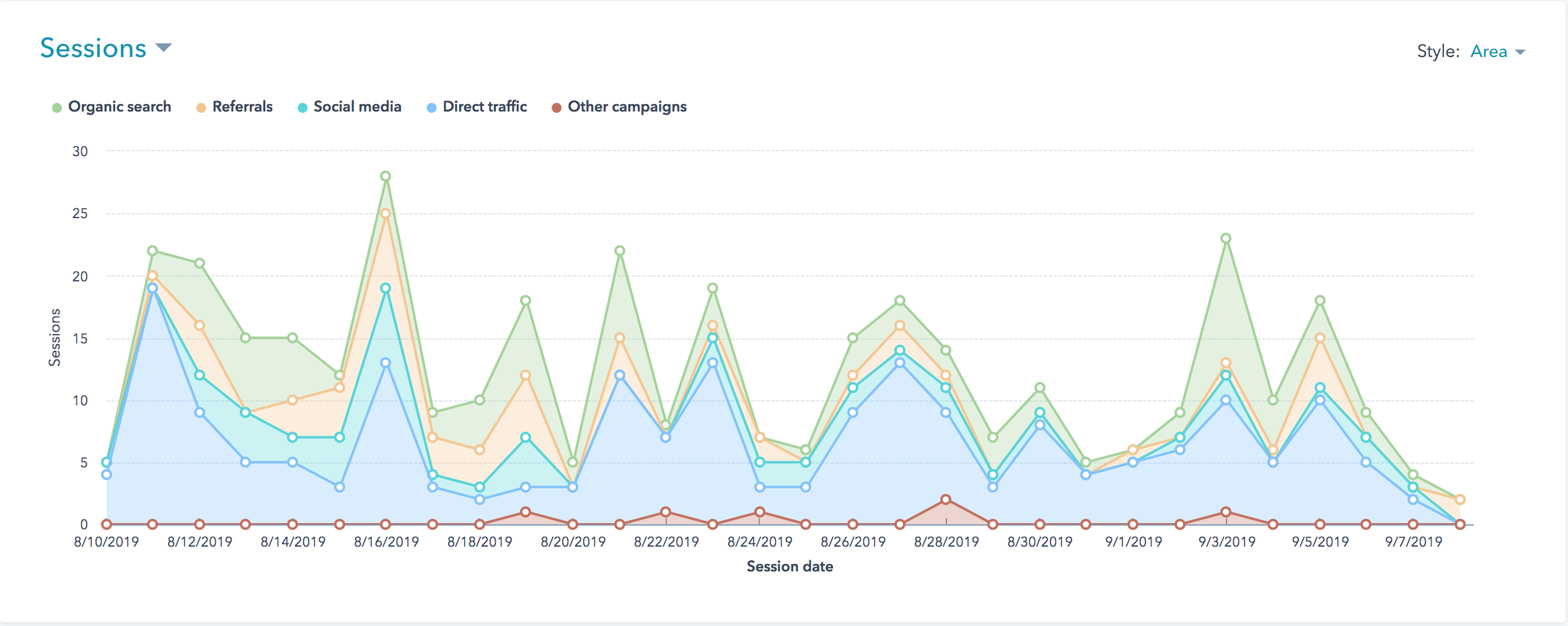Click the green Organic search legend dot
The height and width of the screenshot is (626, 1568).
57,108
